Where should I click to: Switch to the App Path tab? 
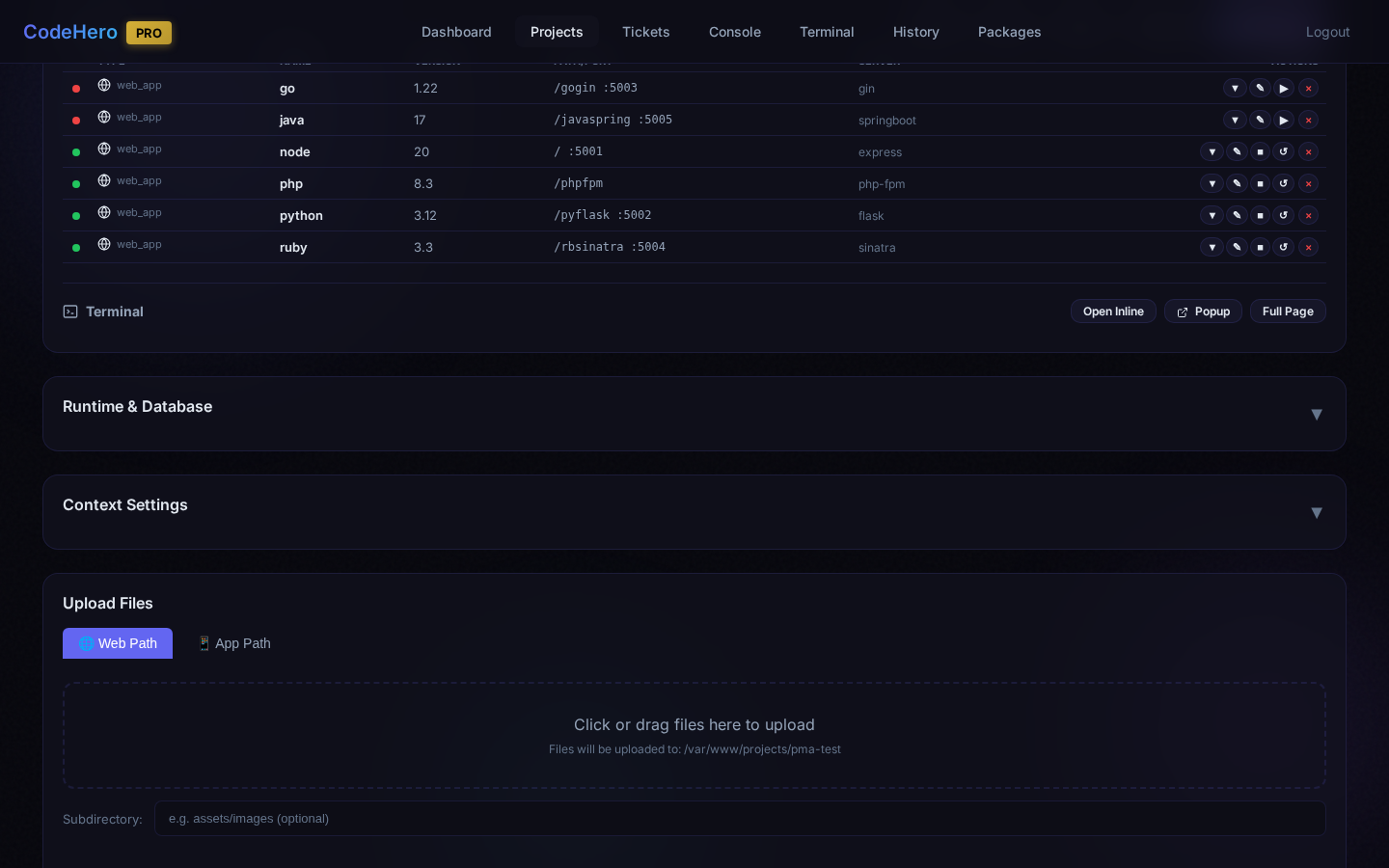(x=233, y=643)
